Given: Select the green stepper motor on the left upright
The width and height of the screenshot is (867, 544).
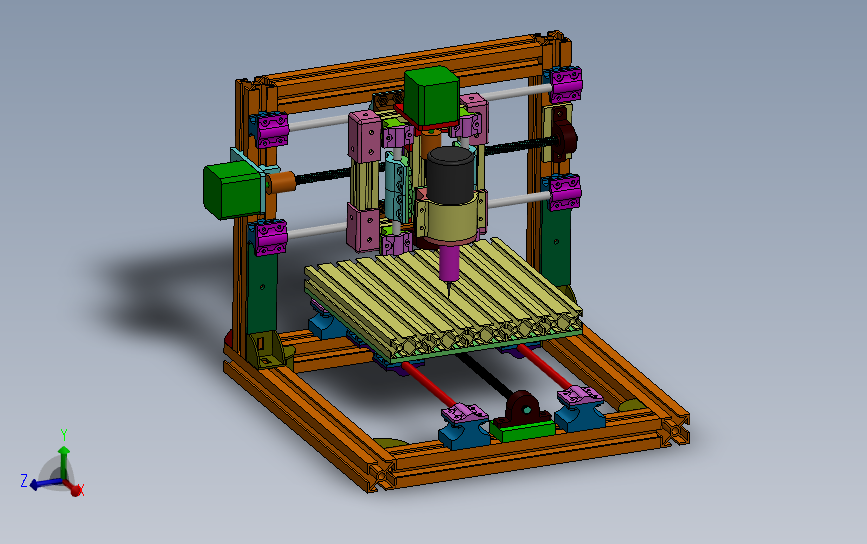Looking at the screenshot, I should (x=232, y=190).
